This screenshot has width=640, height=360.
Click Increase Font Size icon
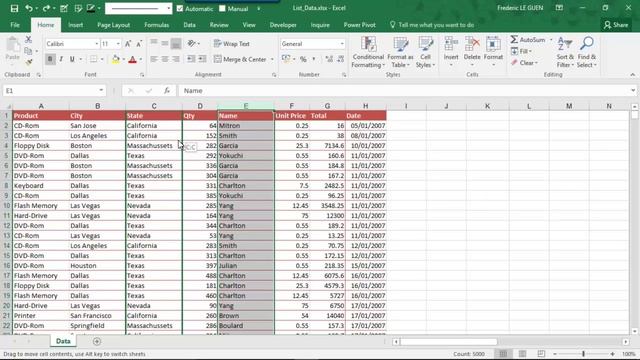(x=128, y=44)
